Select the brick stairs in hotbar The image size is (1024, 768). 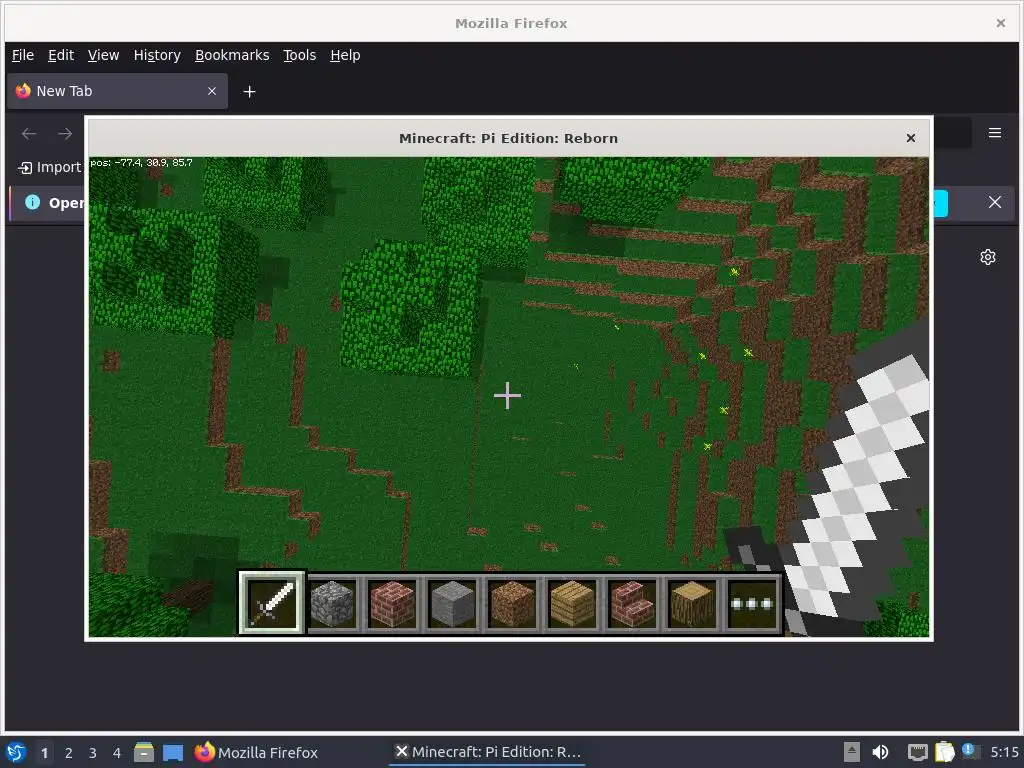pyautogui.click(x=632, y=603)
